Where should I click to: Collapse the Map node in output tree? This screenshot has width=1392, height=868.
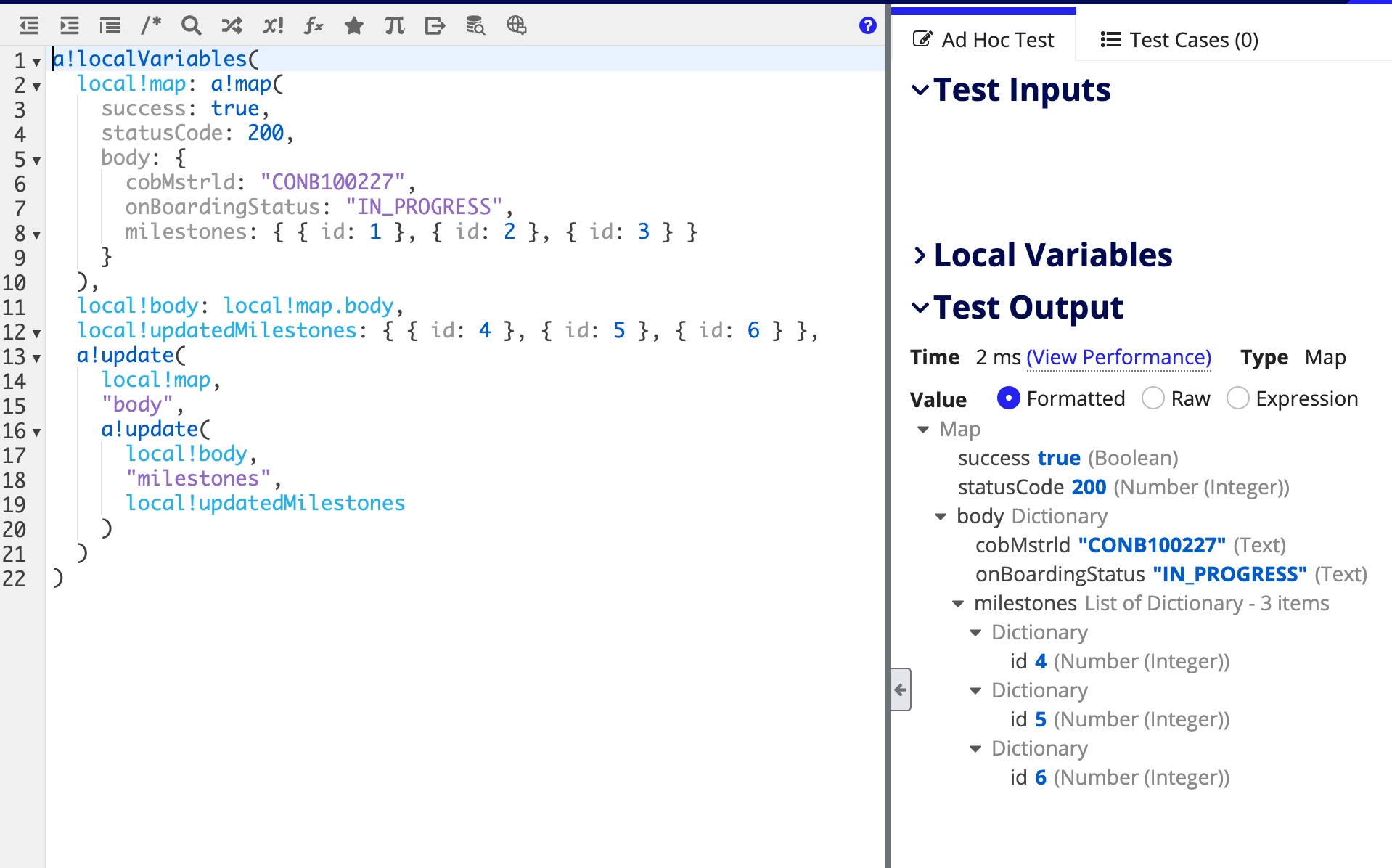[x=923, y=430]
